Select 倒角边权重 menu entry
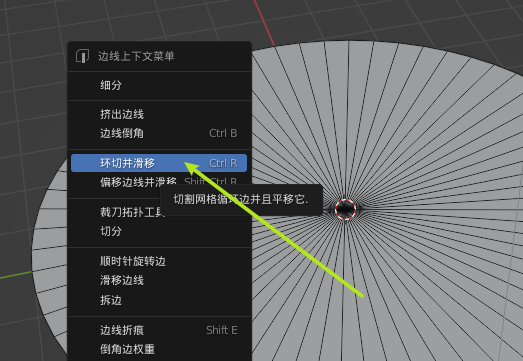The image size is (523, 361). [x=159, y=349]
